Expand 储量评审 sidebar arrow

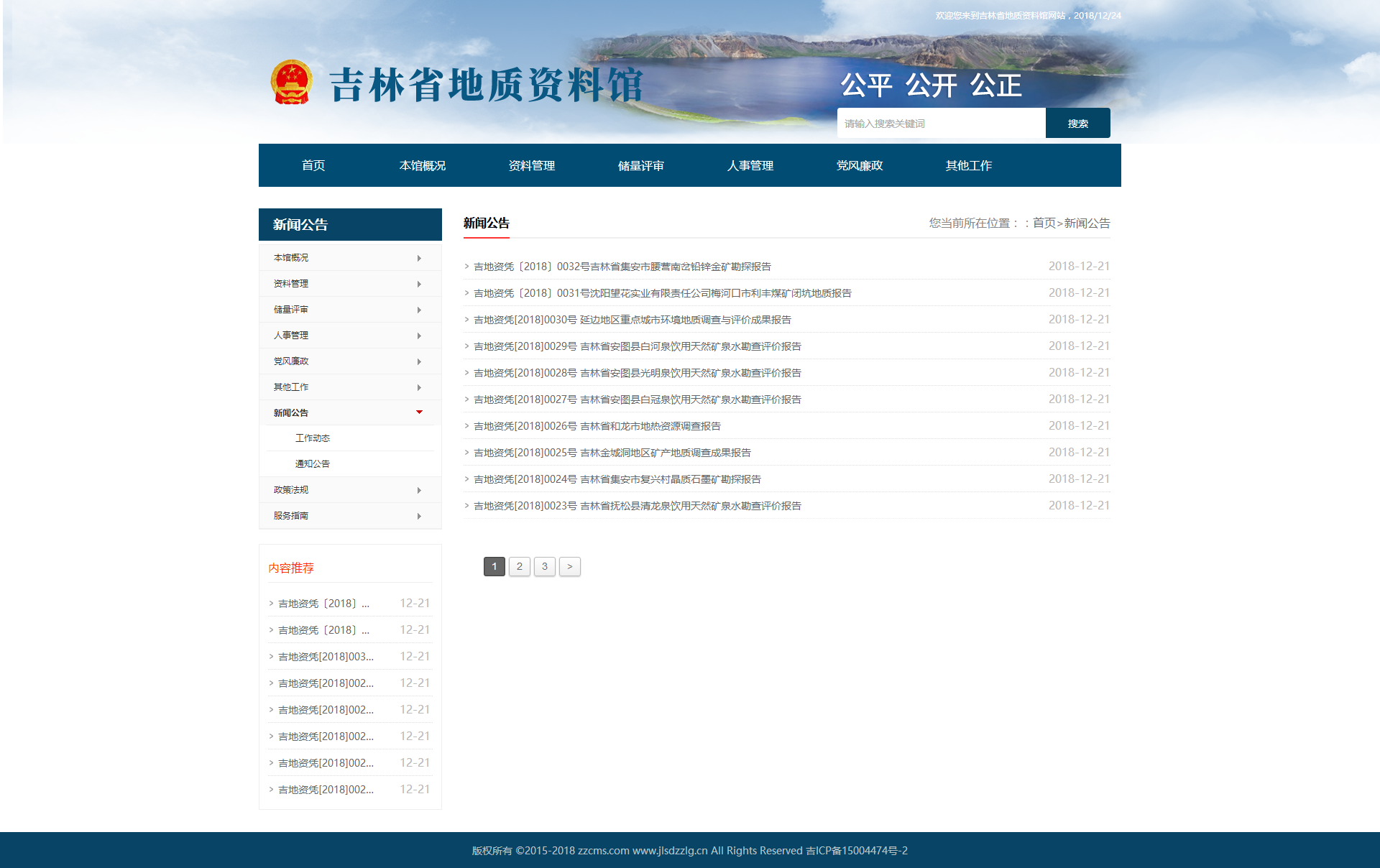coord(419,310)
